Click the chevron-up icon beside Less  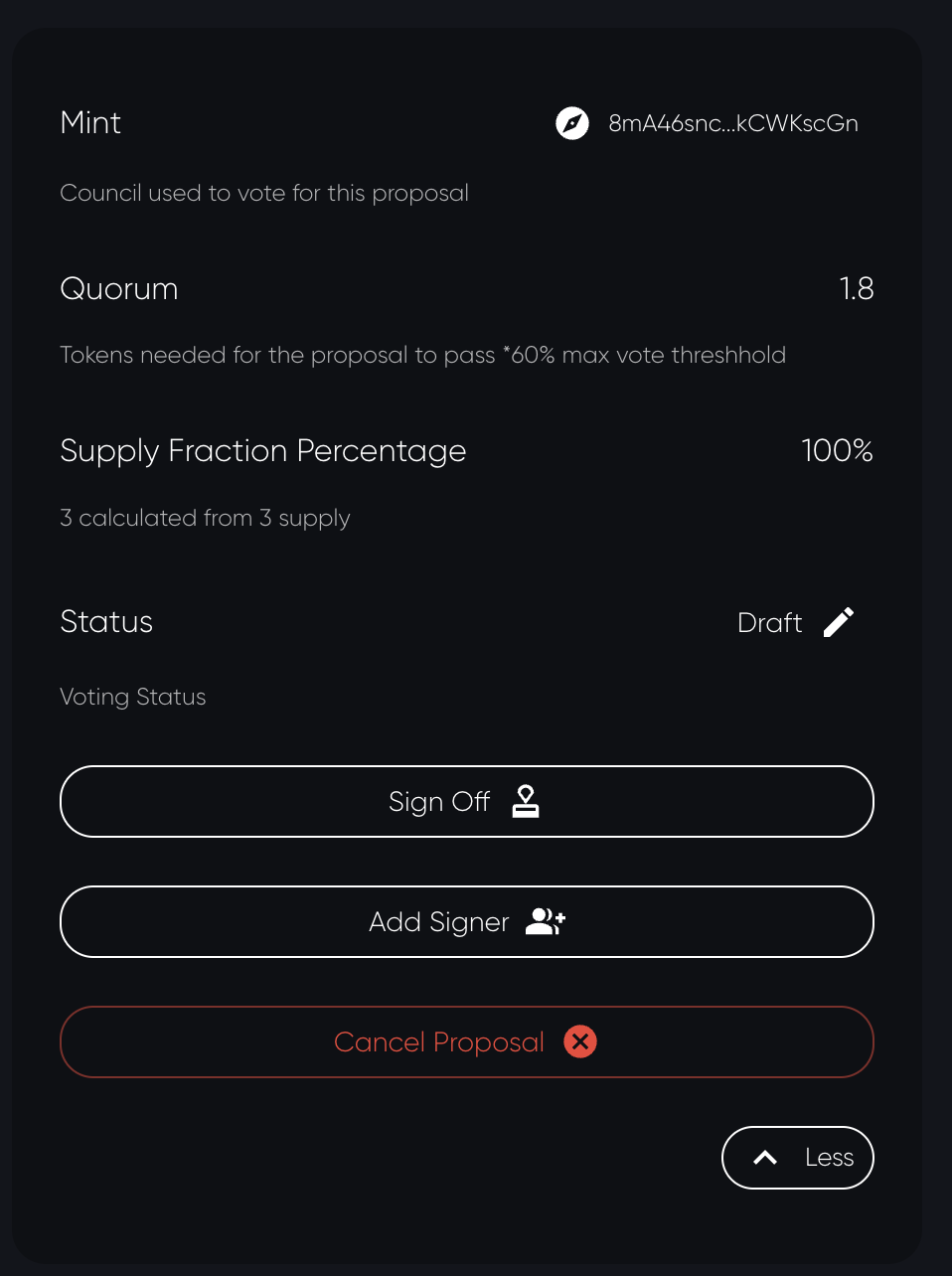(x=765, y=1158)
